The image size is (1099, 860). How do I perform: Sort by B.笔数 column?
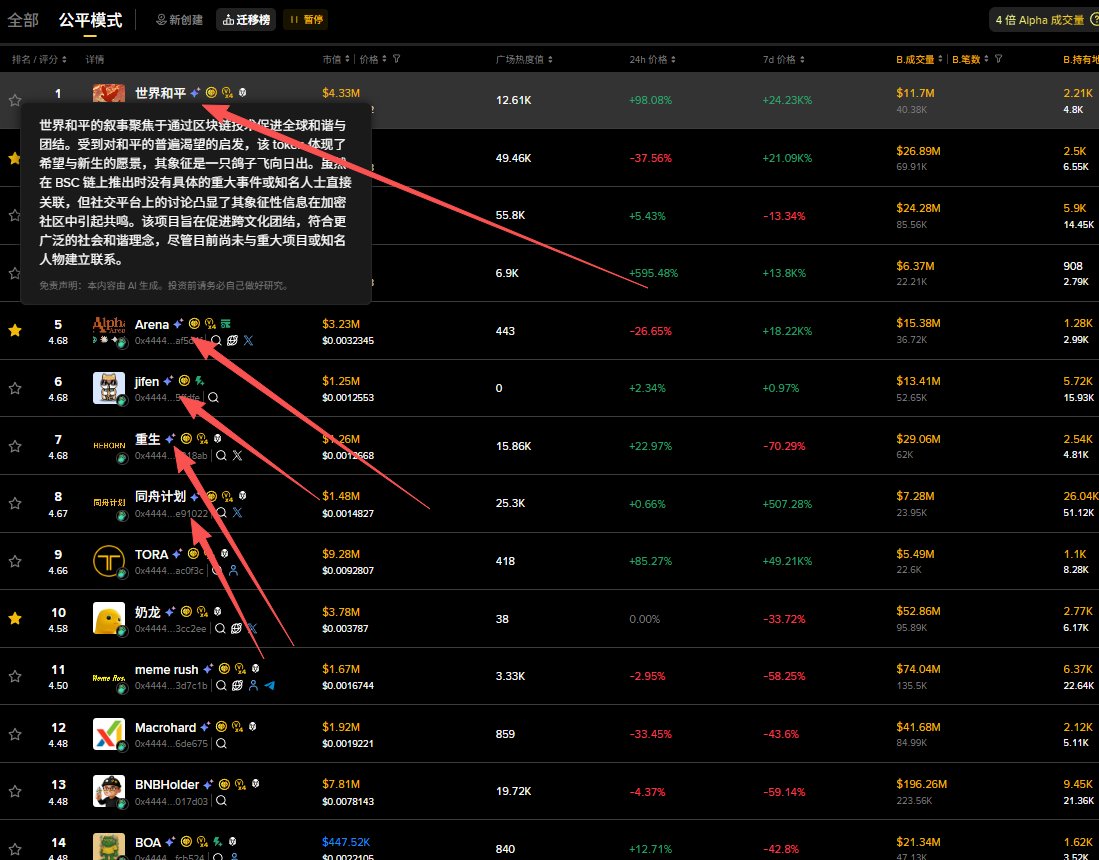coord(970,60)
